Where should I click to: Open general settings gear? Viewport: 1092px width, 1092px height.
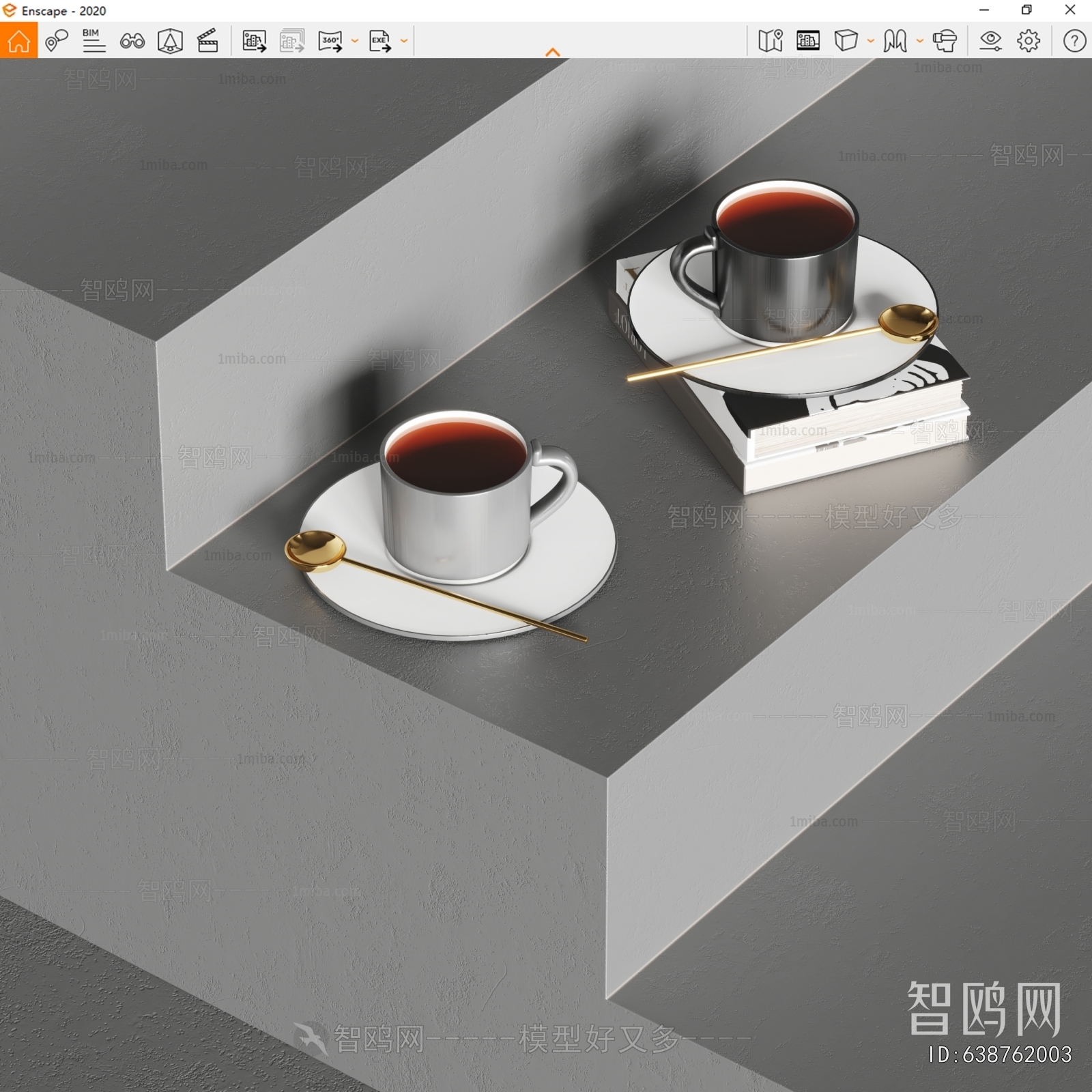click(x=1029, y=41)
